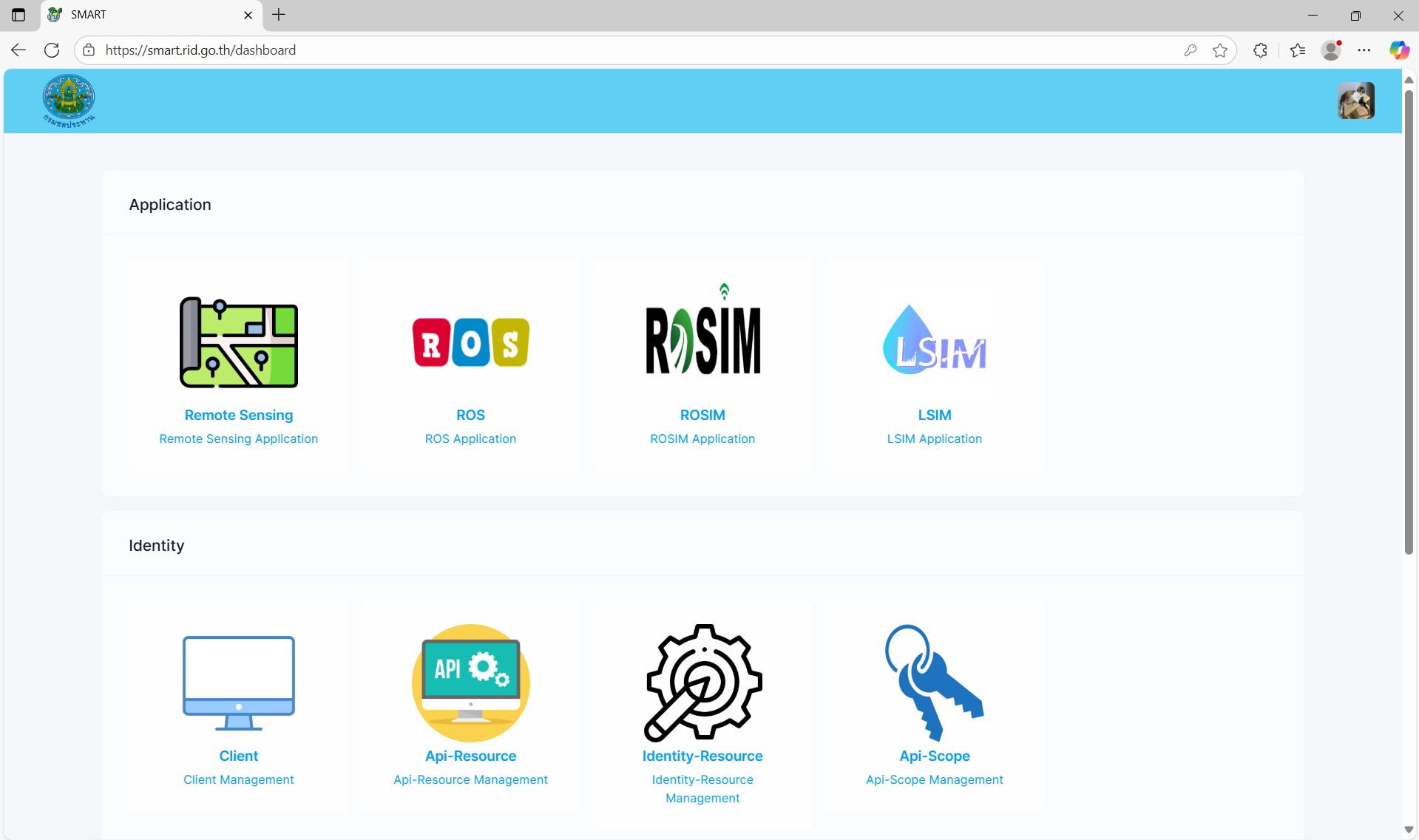Open the LSIM water drop logo

pos(934,342)
